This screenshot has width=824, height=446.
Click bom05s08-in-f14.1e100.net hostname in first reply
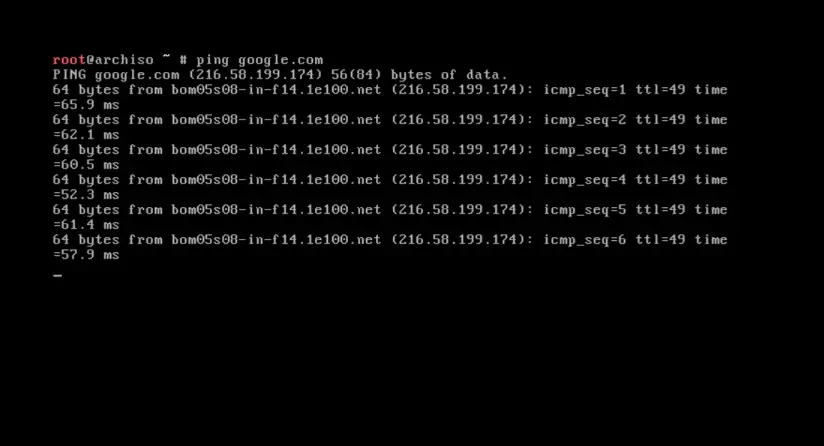(x=276, y=90)
